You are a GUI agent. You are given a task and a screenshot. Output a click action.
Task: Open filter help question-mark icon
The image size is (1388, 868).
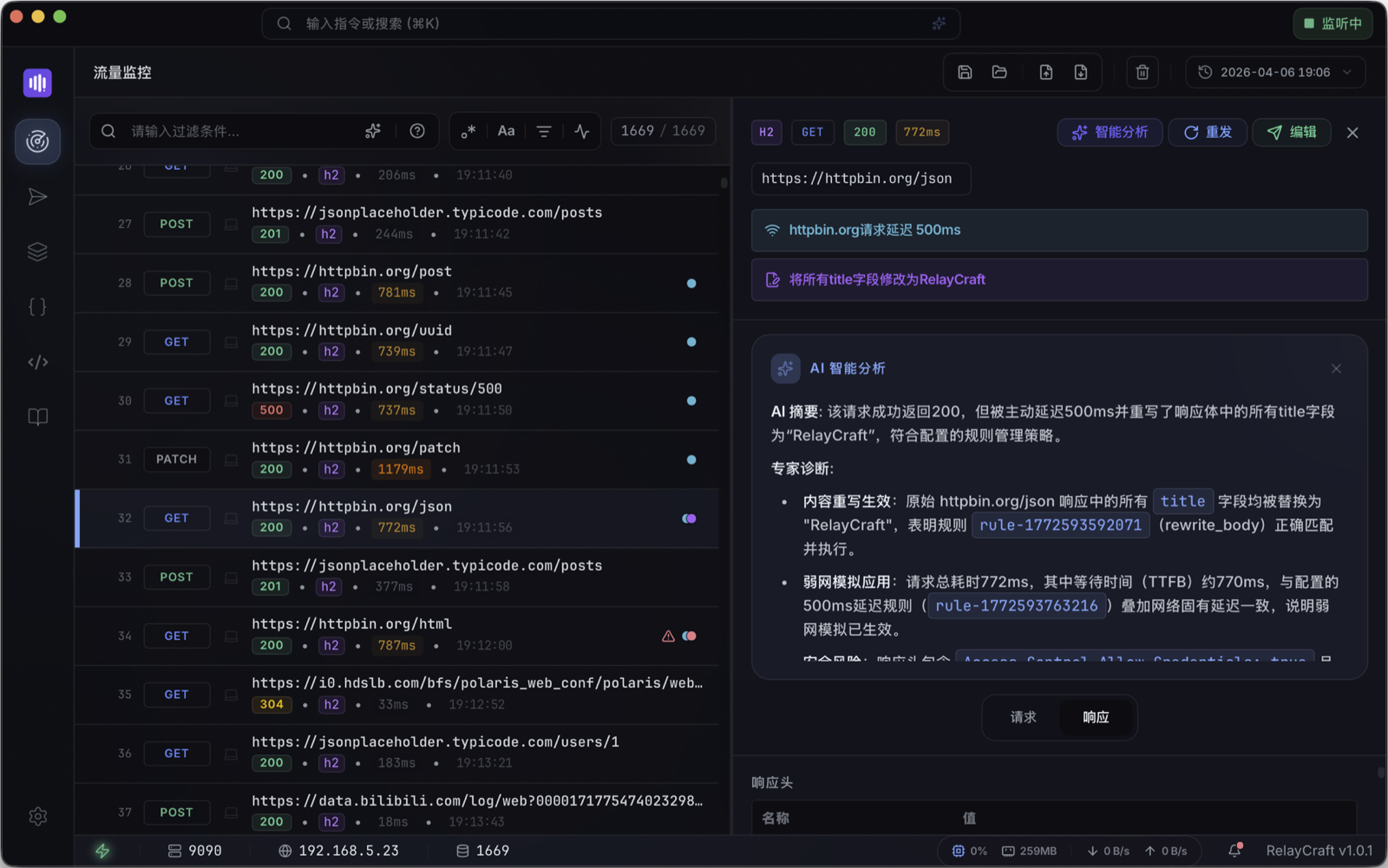point(417,131)
